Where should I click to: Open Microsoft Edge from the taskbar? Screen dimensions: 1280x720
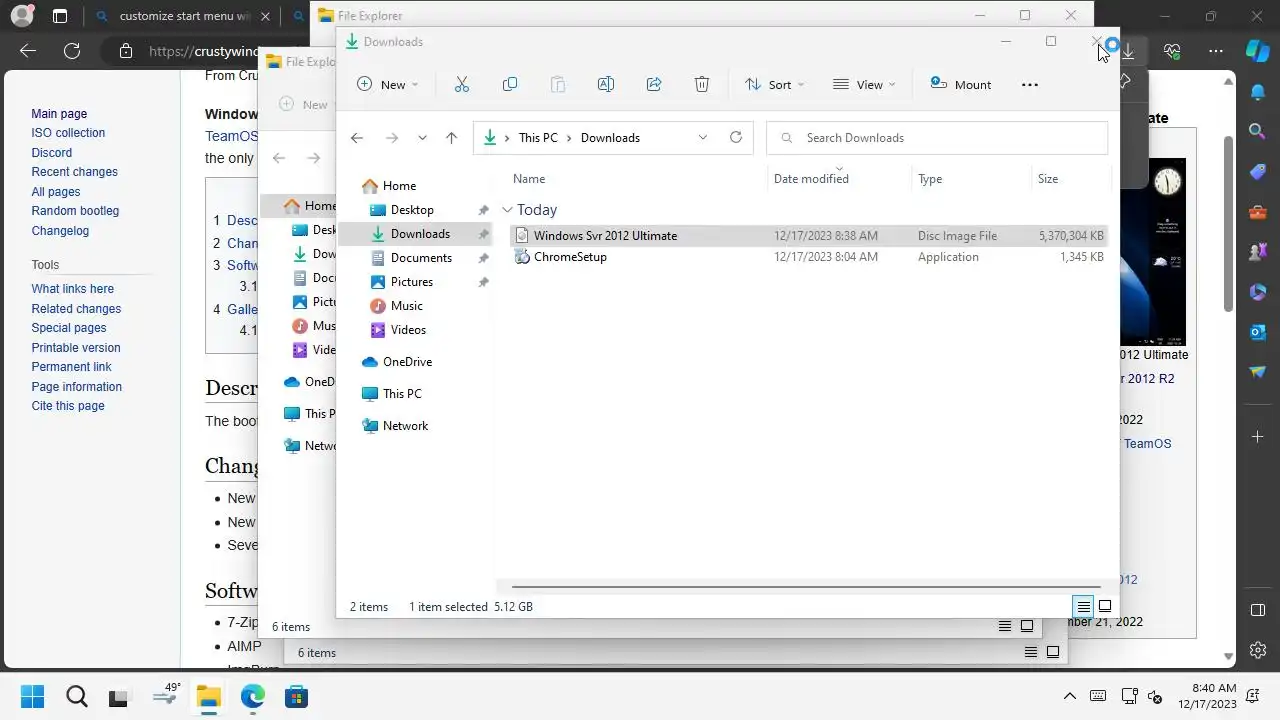(252, 697)
